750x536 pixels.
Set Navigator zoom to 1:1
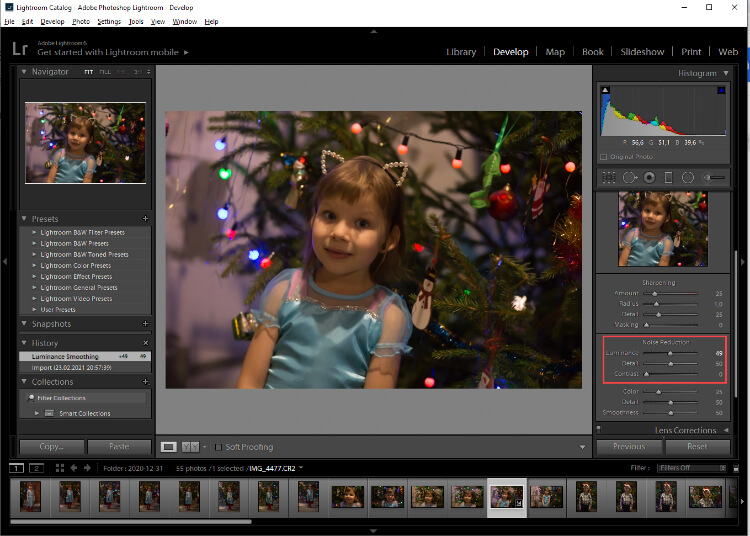[x=121, y=72]
